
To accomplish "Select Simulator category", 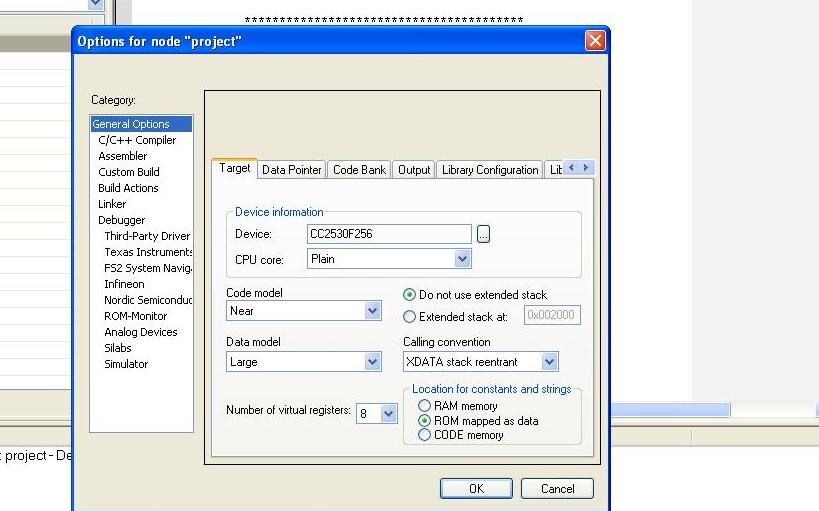I will pos(126,364).
